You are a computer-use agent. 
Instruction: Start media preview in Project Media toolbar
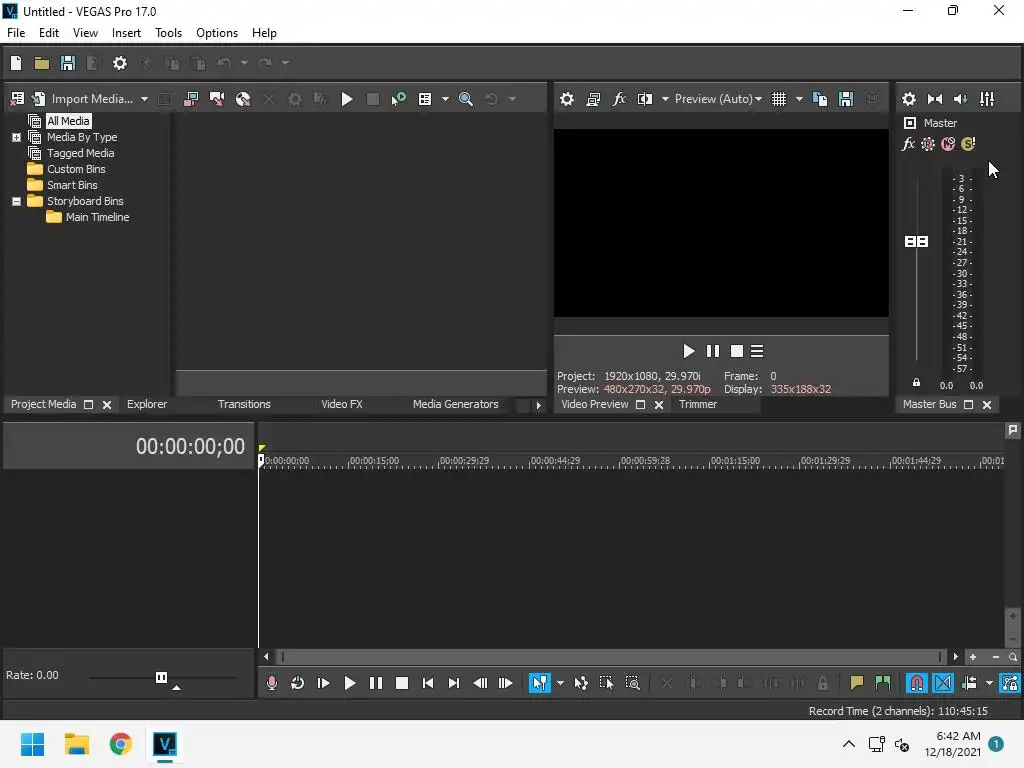347,99
